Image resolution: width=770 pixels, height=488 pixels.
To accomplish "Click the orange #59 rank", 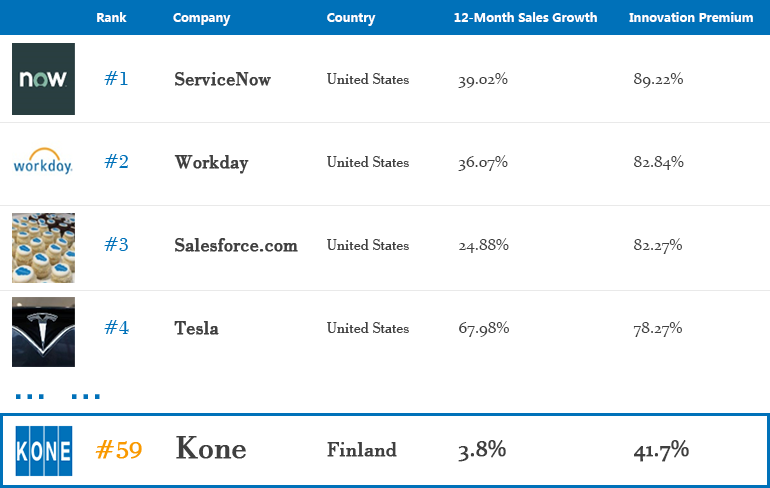I will (x=119, y=450).
